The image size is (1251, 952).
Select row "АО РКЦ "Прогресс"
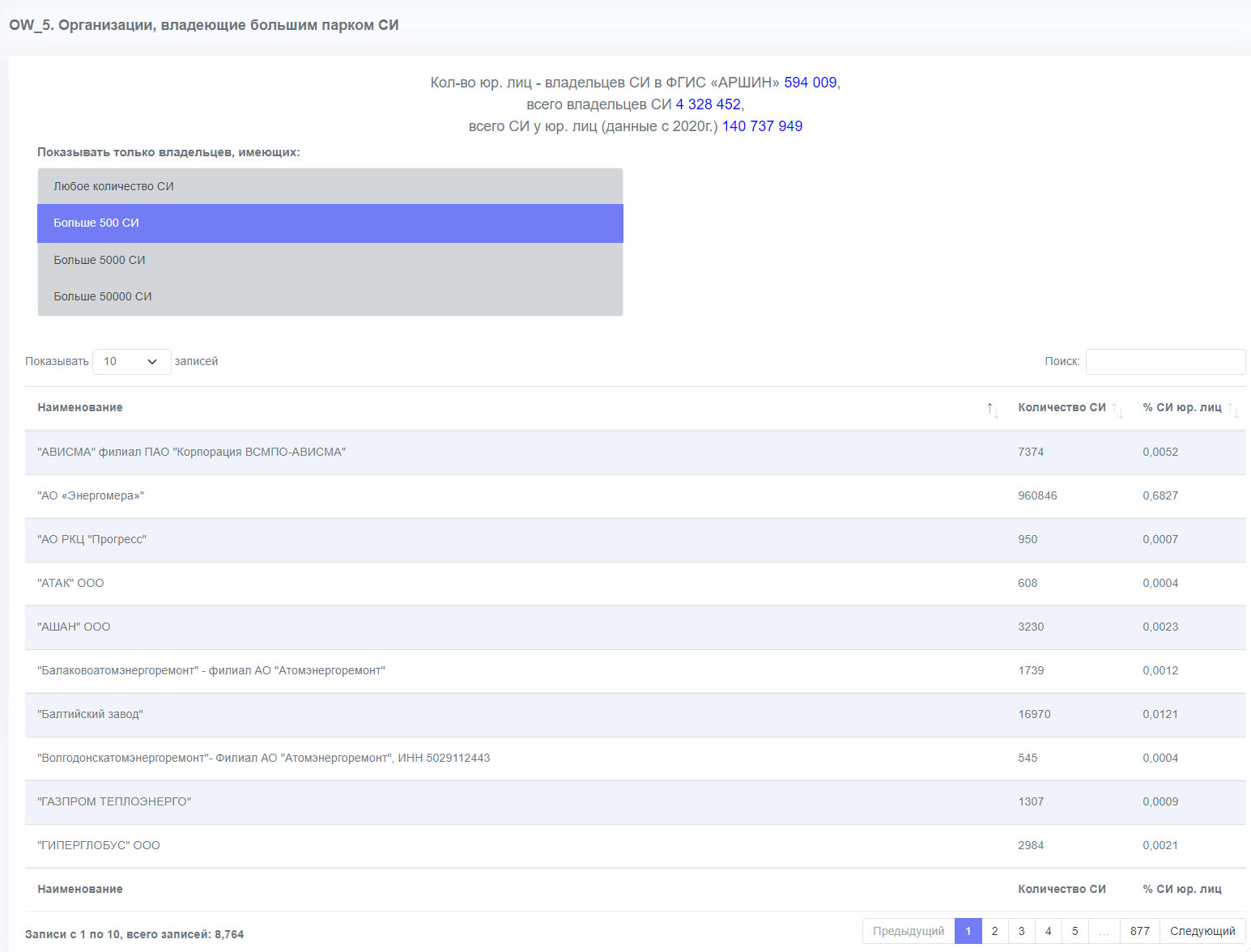636,540
